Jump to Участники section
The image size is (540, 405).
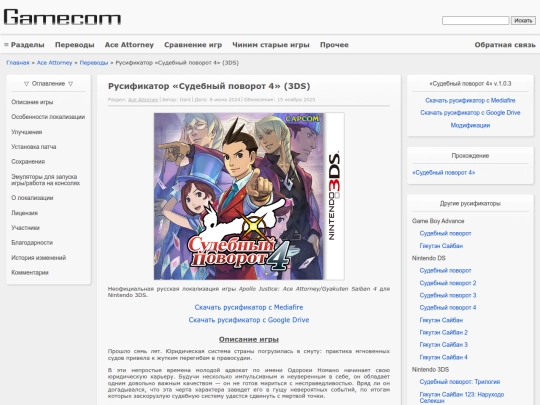point(25,228)
